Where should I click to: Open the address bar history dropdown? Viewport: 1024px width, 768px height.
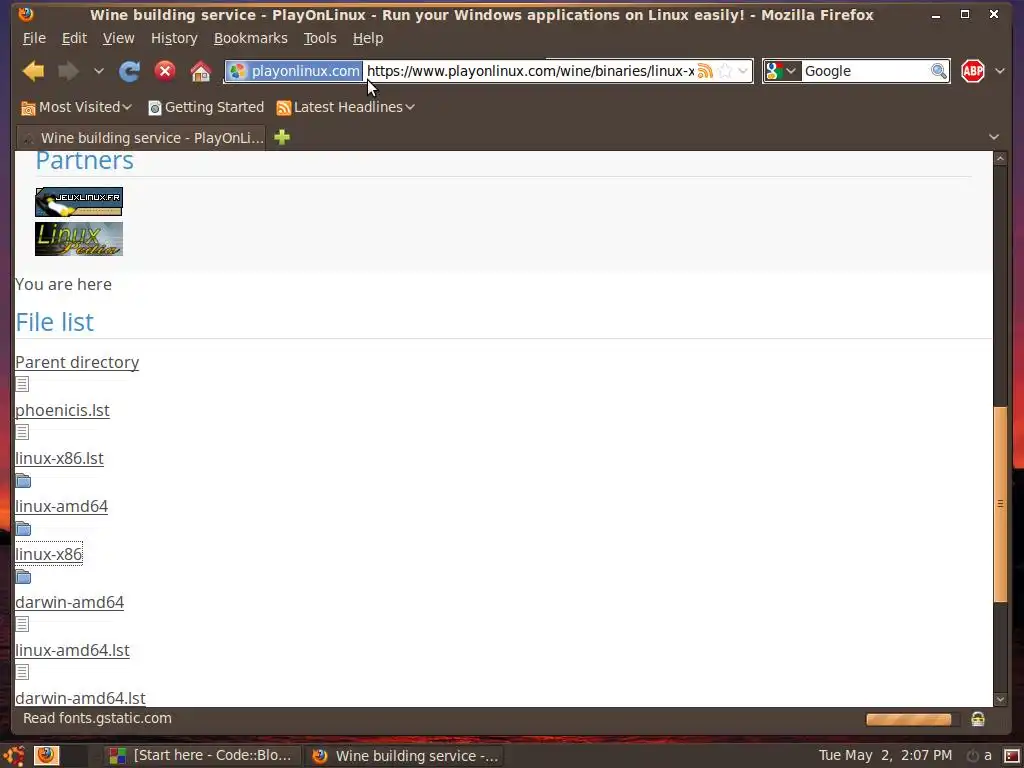(743, 71)
